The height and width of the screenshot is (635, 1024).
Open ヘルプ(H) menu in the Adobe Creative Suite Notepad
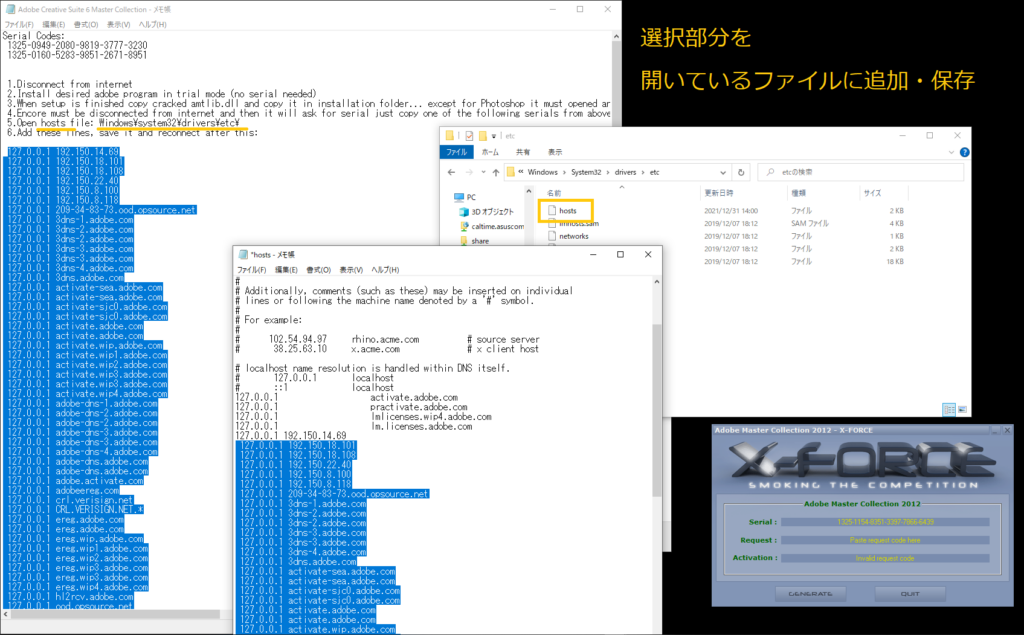pyautogui.click(x=152, y=25)
